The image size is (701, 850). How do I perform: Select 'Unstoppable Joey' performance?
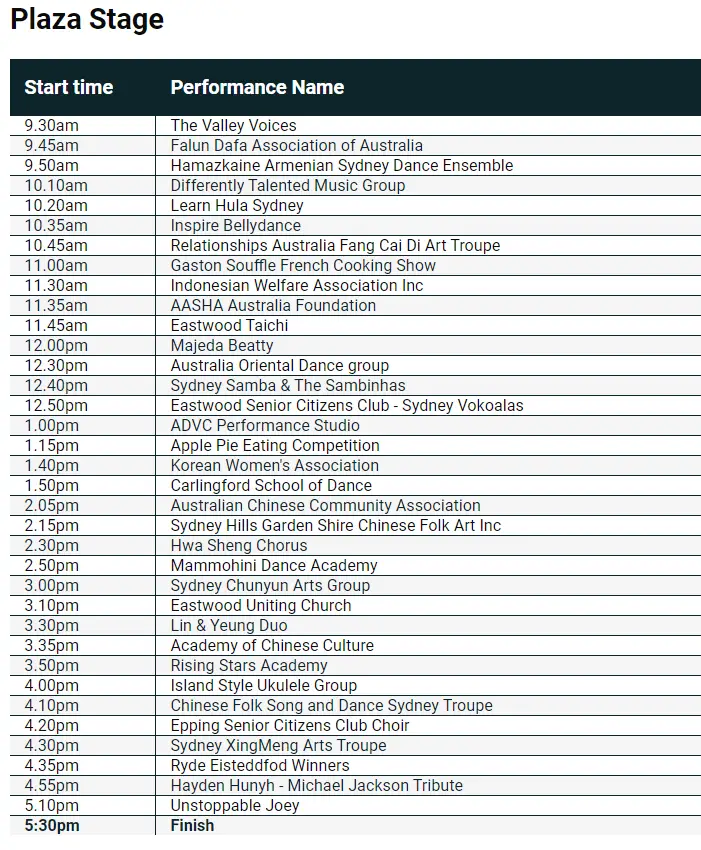pyautogui.click(x=235, y=806)
